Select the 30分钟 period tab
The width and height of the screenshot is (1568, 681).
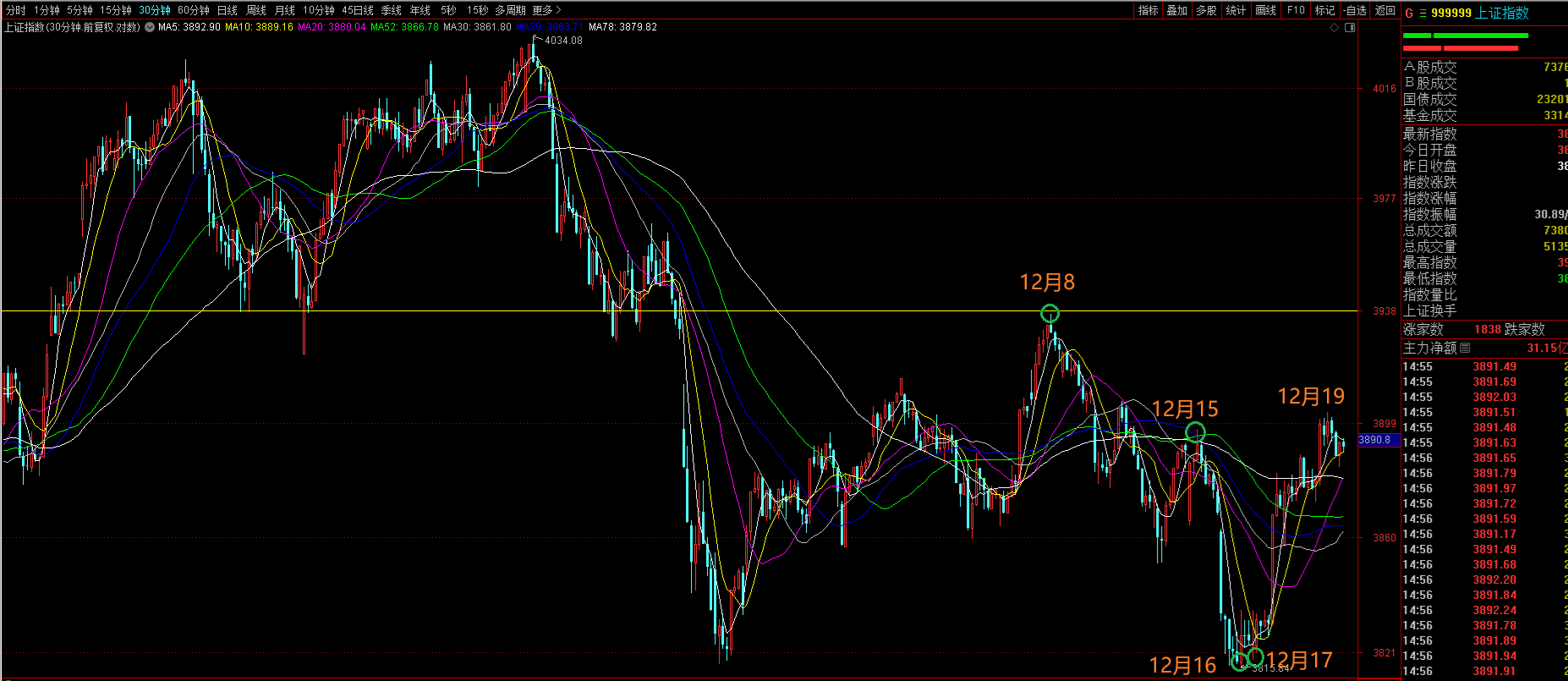tap(155, 10)
